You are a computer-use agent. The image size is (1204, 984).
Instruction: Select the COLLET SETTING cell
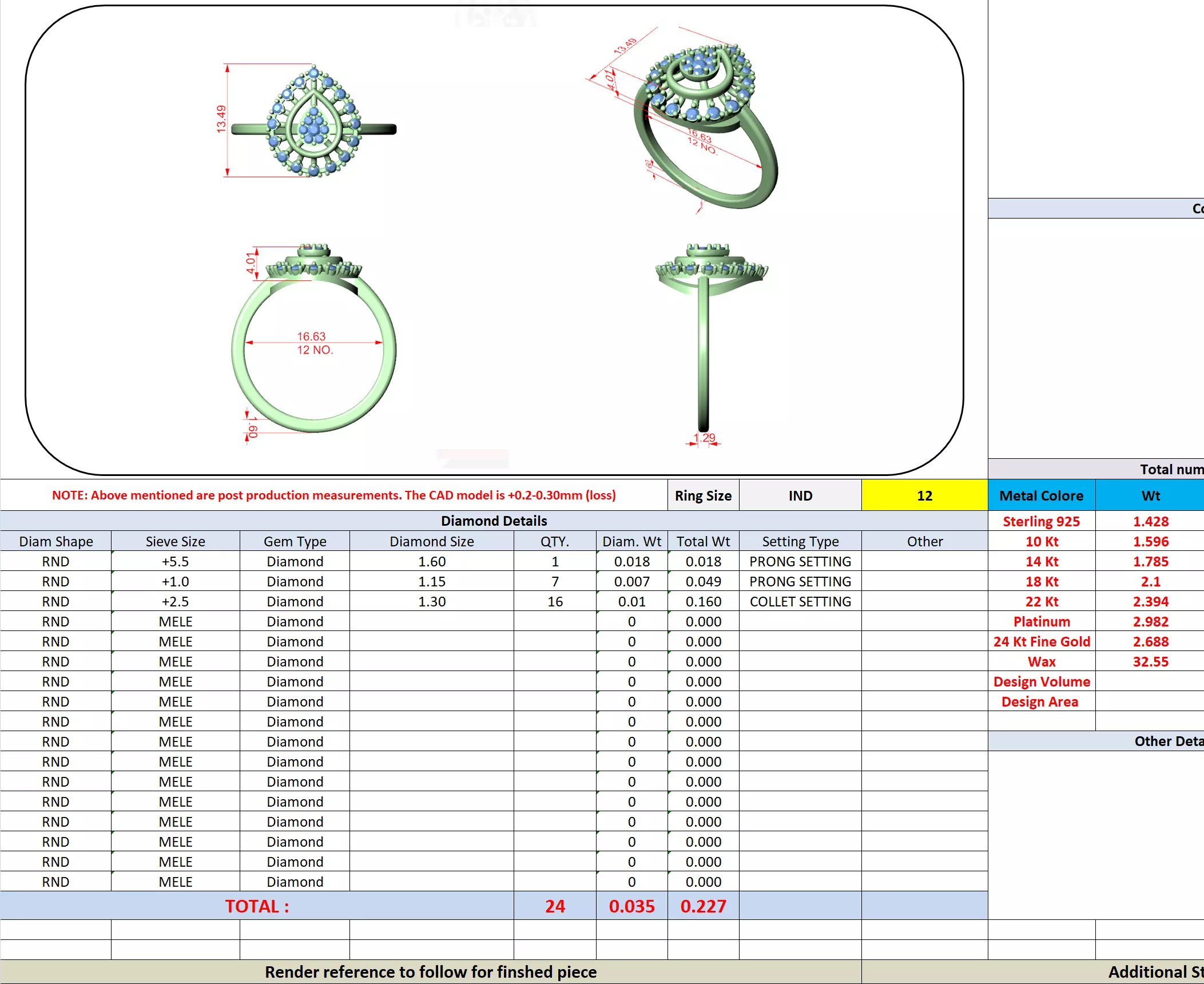800,601
